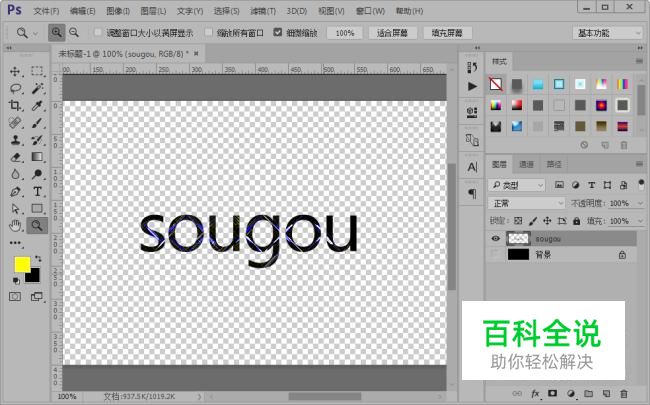The image size is (650, 405).
Task: Select the Healing Brush tool
Action: tap(15, 123)
